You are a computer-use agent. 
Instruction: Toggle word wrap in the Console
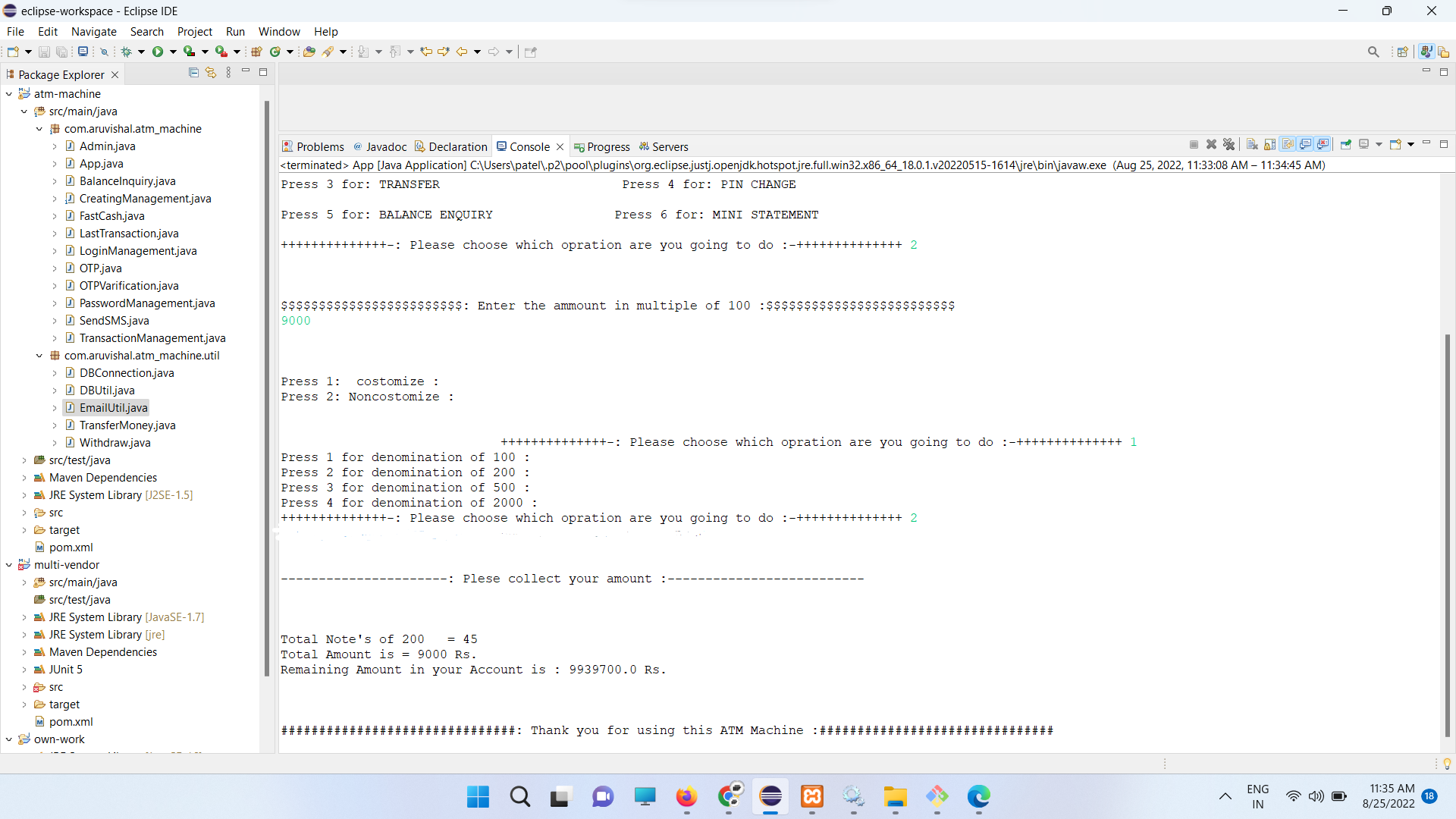(1289, 144)
